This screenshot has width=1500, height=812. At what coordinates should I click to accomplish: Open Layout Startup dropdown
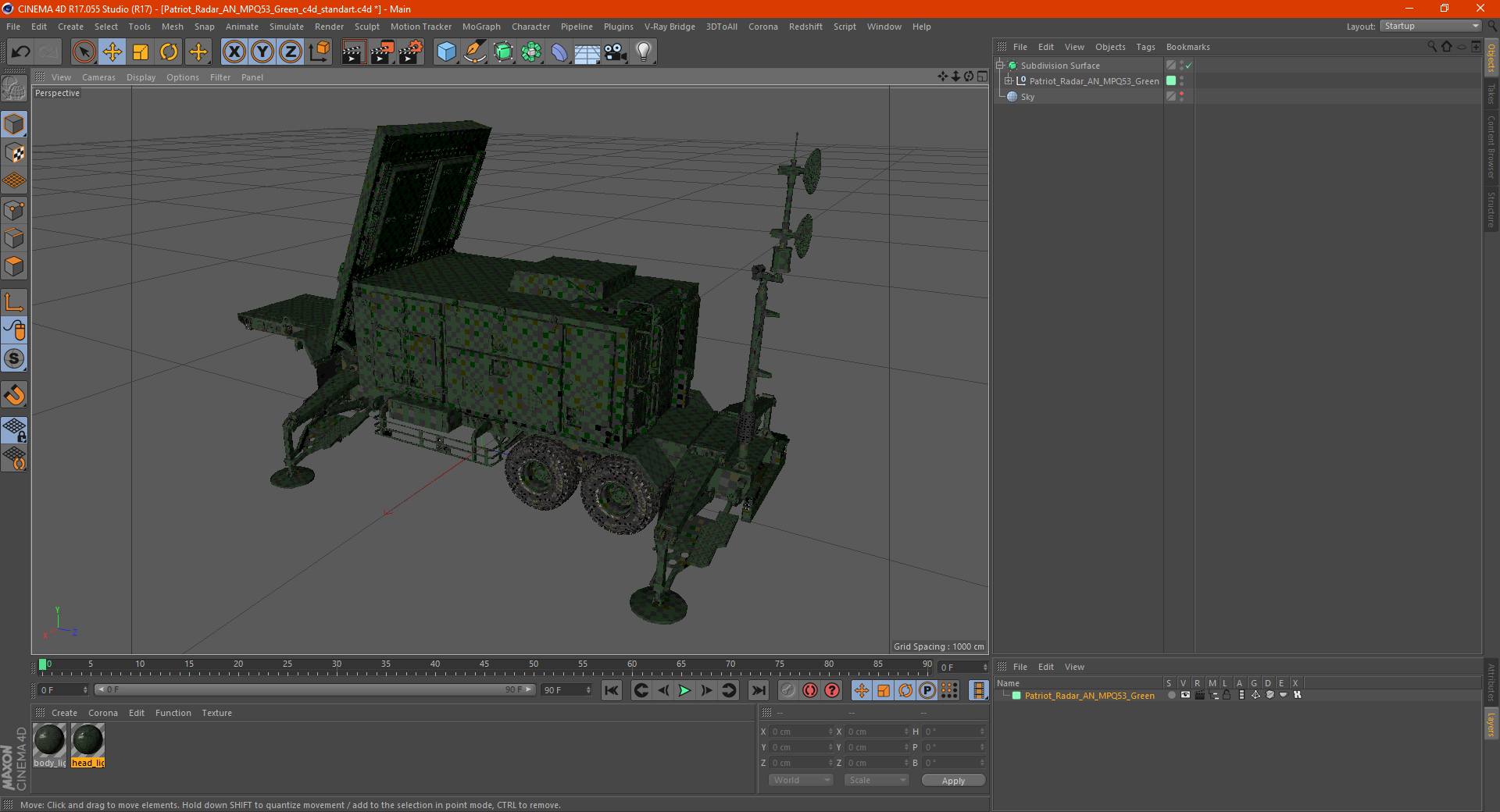1430,26
